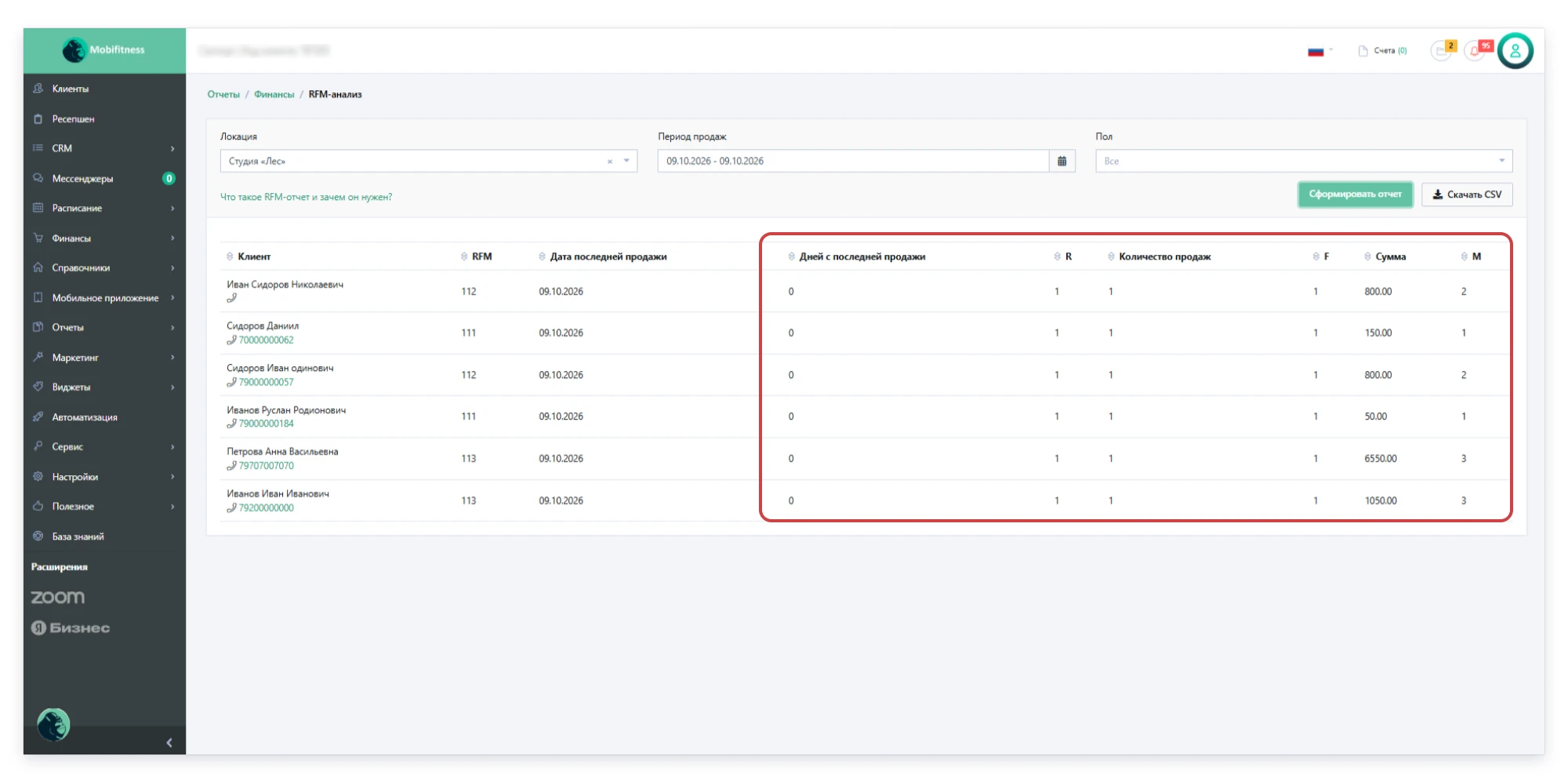Open the Яндекс Бизнес extension
The image size is (1568, 778).
71,627
